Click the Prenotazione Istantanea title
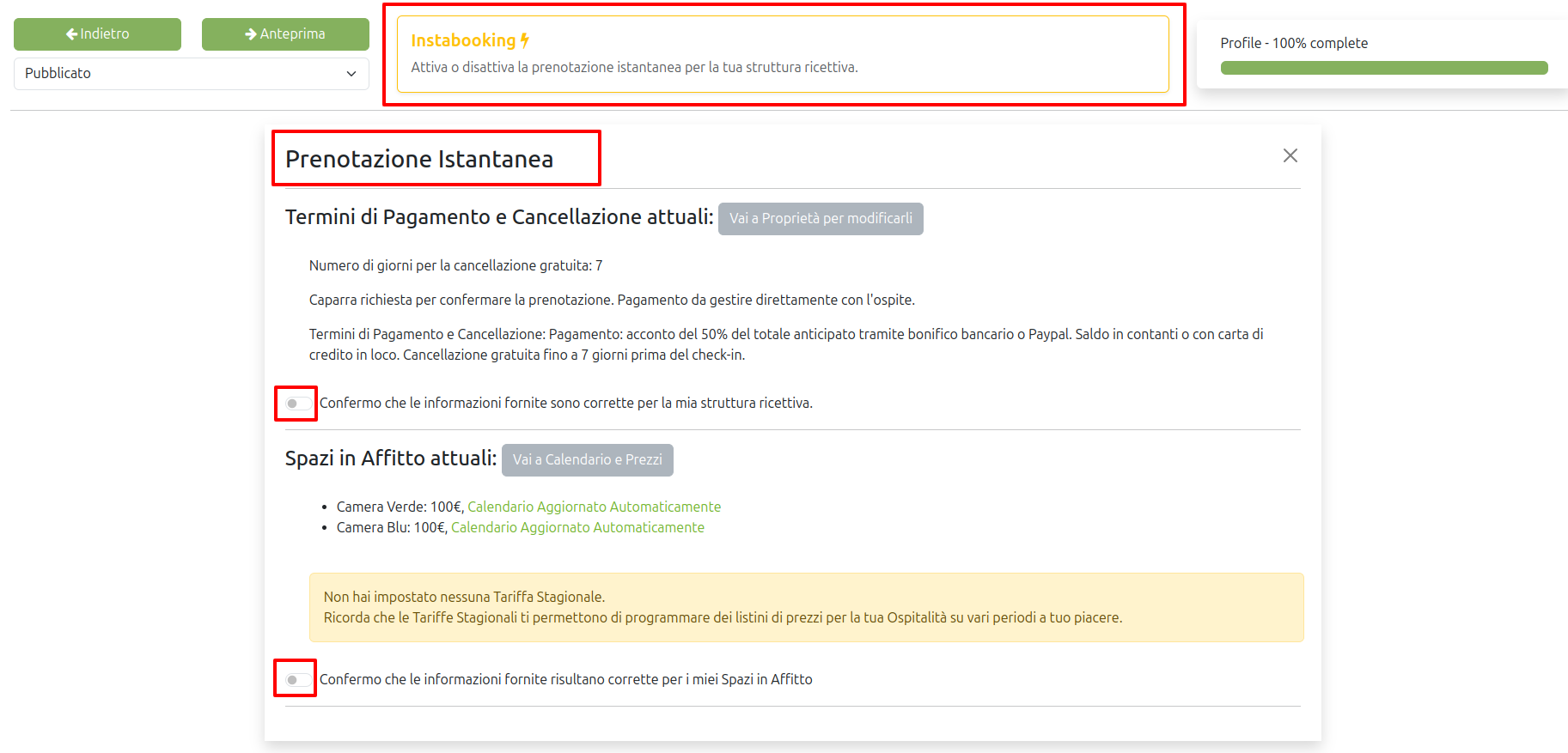 tap(419, 160)
